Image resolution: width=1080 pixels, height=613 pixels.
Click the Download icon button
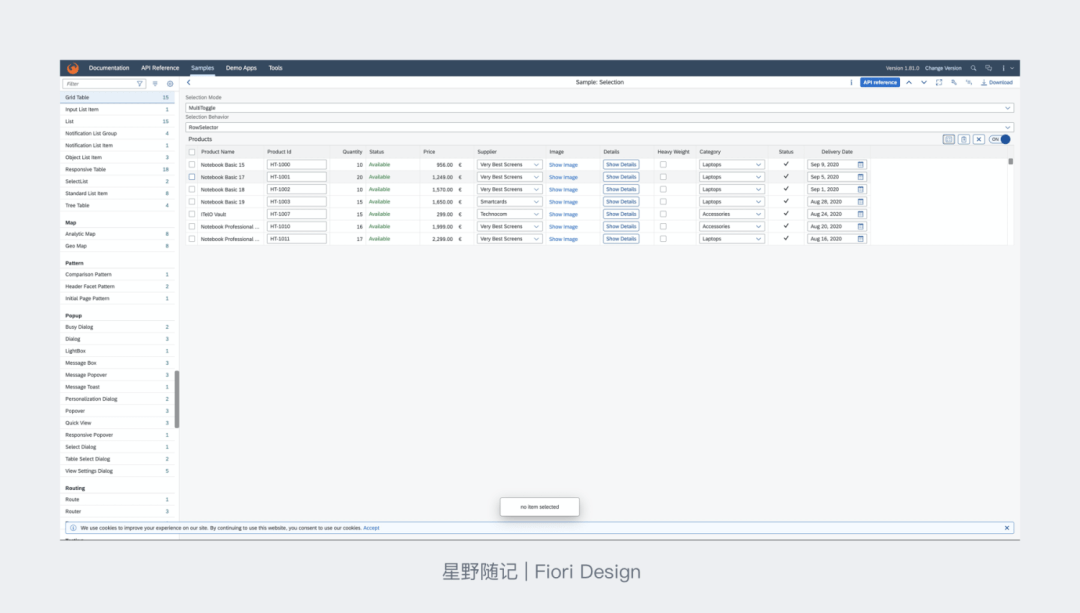(997, 82)
